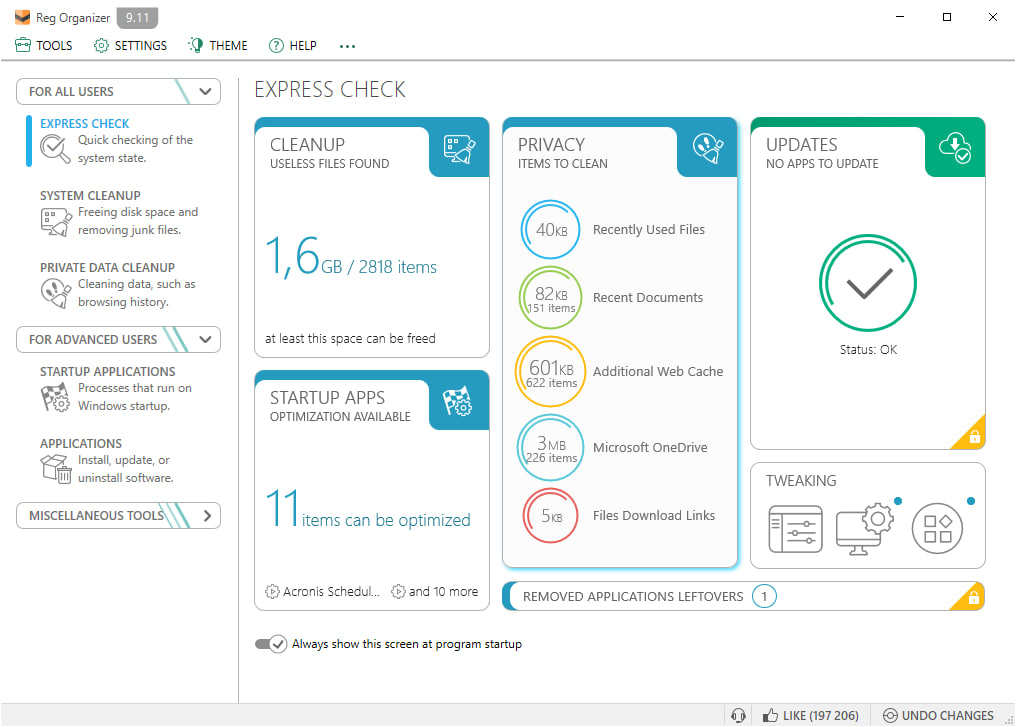Image resolution: width=1016 pixels, height=727 pixels.
Task: Click the green Status OK checkmark circle
Action: click(x=868, y=283)
